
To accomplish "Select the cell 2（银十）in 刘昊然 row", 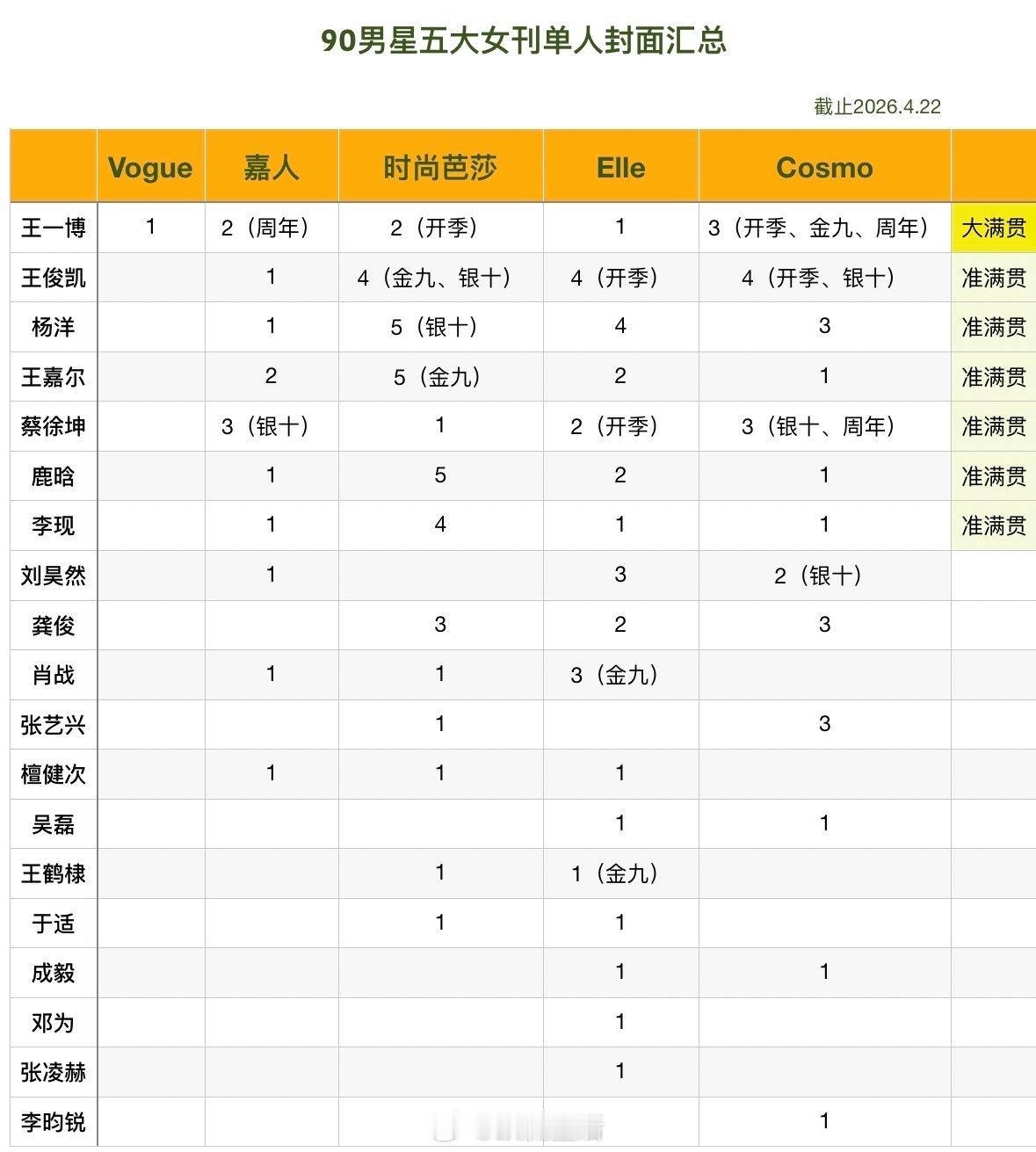I will pos(824,576).
